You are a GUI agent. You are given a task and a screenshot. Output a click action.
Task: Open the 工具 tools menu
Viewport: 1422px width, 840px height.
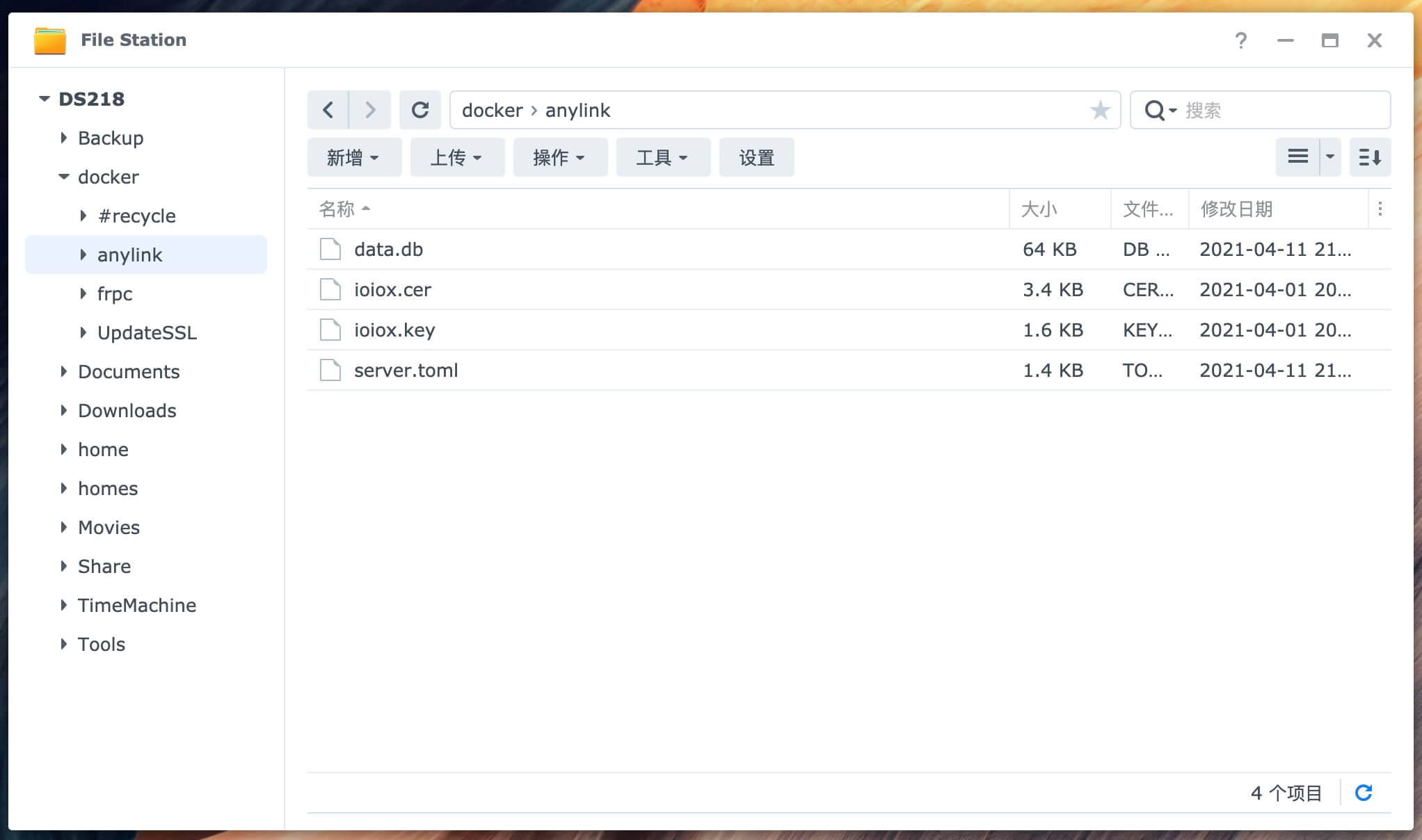[662, 158]
